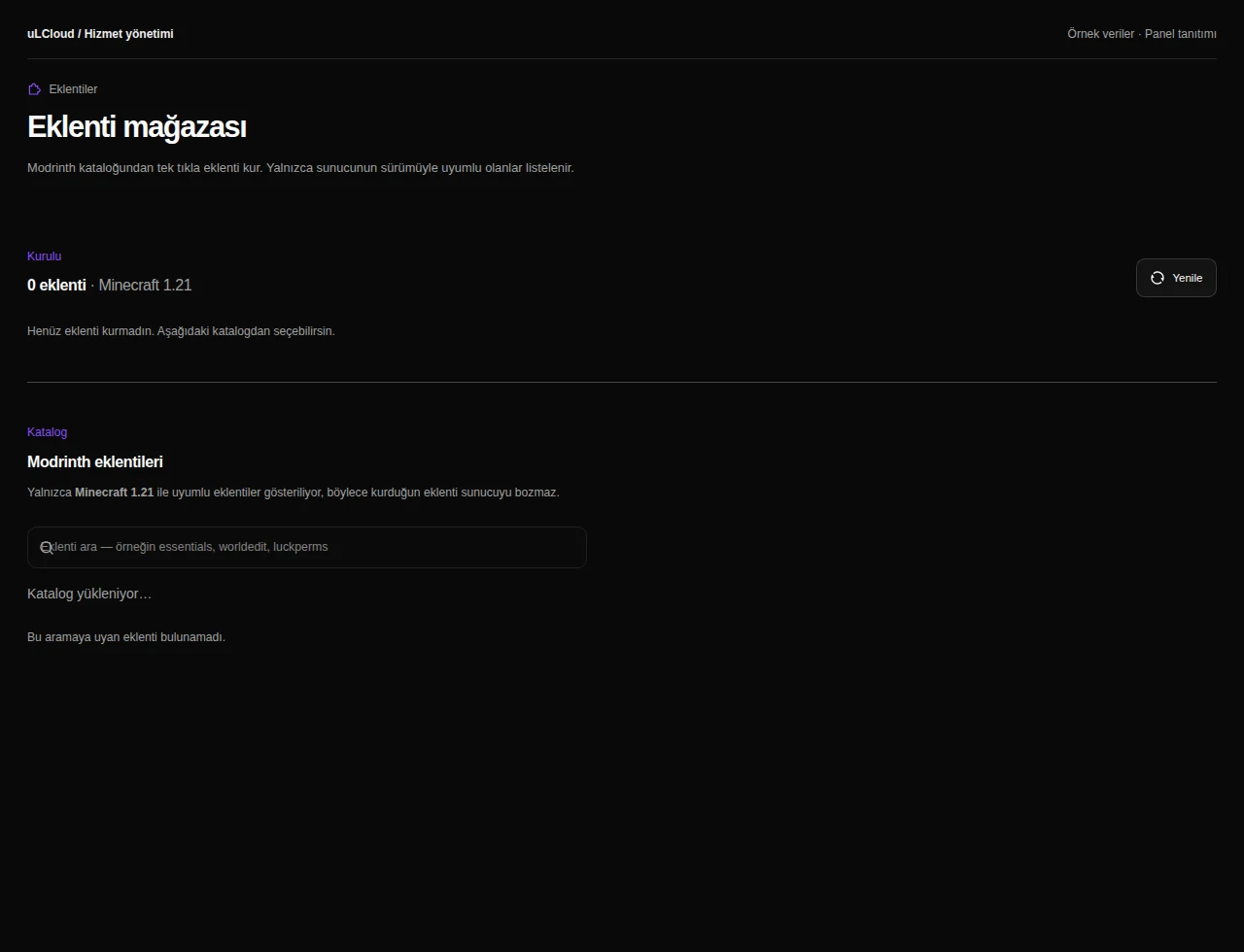The image size is (1244, 952).
Task: Click the Katalog yükleniyor… status text
Action: [x=89, y=594]
